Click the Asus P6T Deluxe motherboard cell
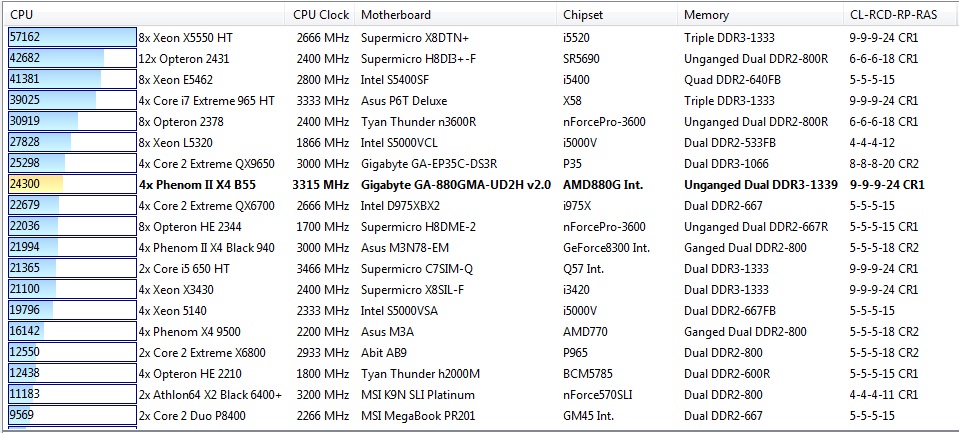The height and width of the screenshot is (433, 959). pyautogui.click(x=403, y=100)
